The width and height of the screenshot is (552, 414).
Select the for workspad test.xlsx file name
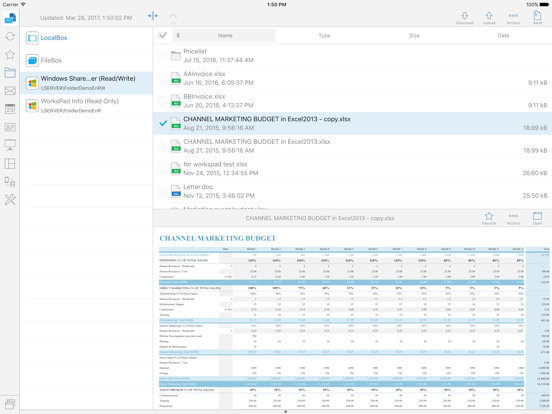pyautogui.click(x=215, y=164)
